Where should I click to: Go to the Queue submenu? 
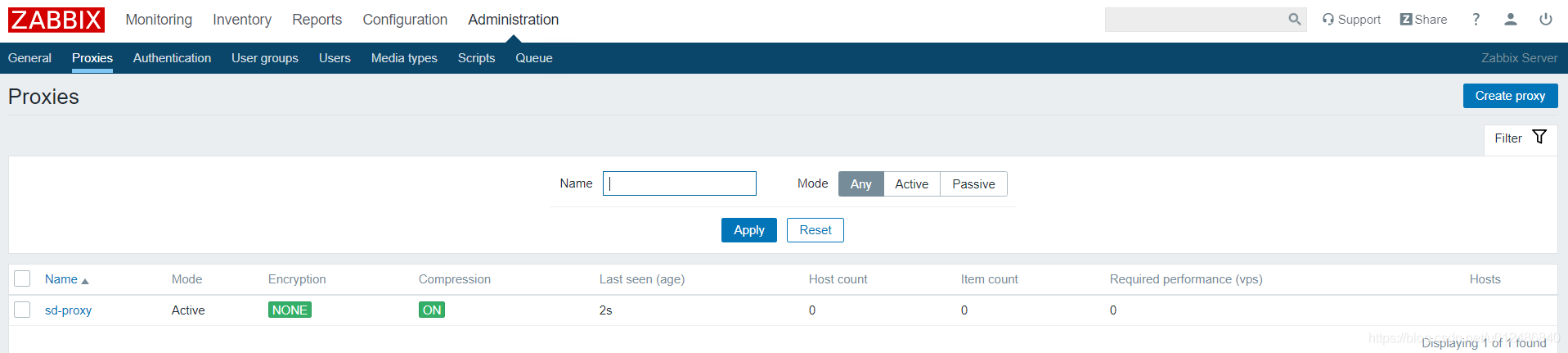pyautogui.click(x=534, y=58)
